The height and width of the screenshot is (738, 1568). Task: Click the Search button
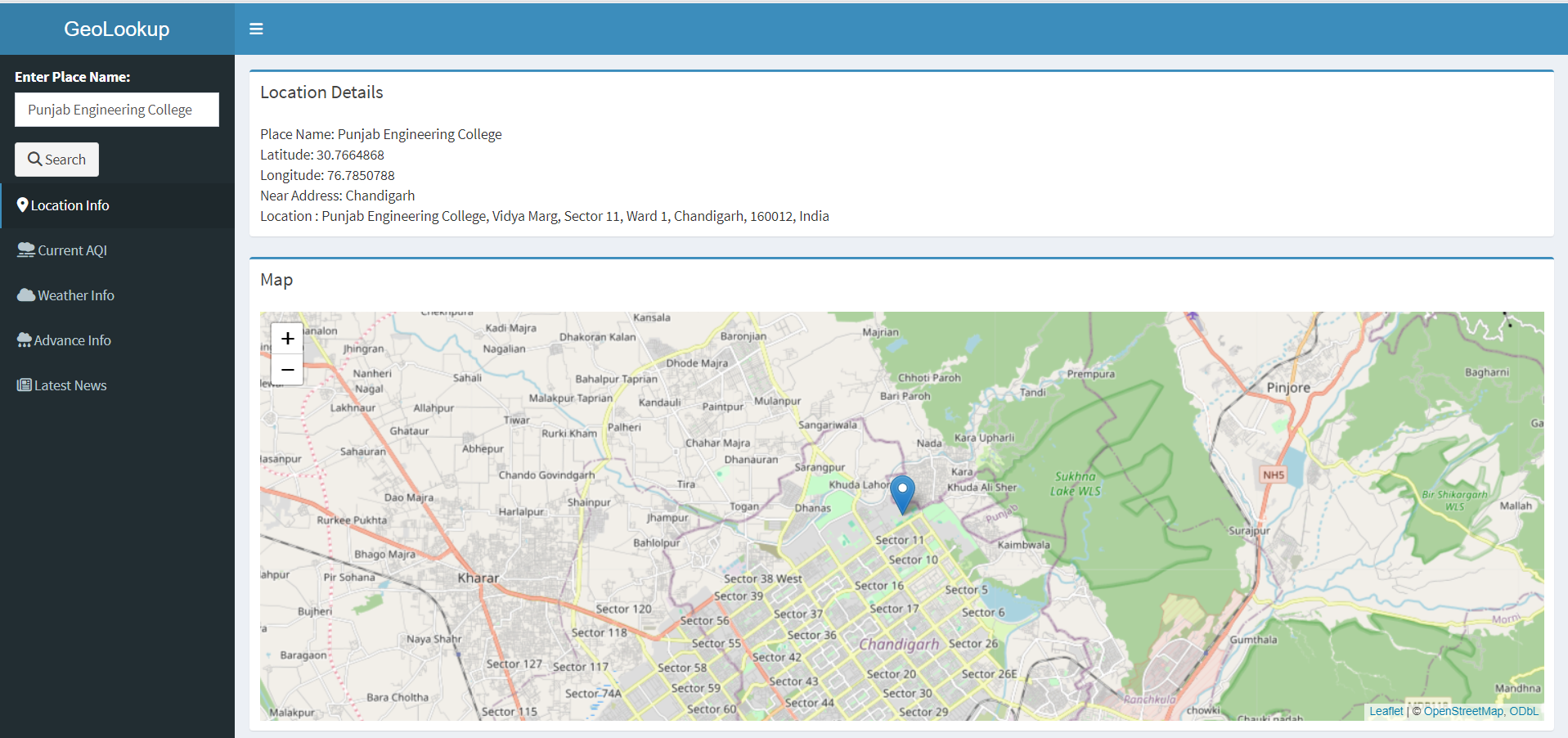click(56, 160)
